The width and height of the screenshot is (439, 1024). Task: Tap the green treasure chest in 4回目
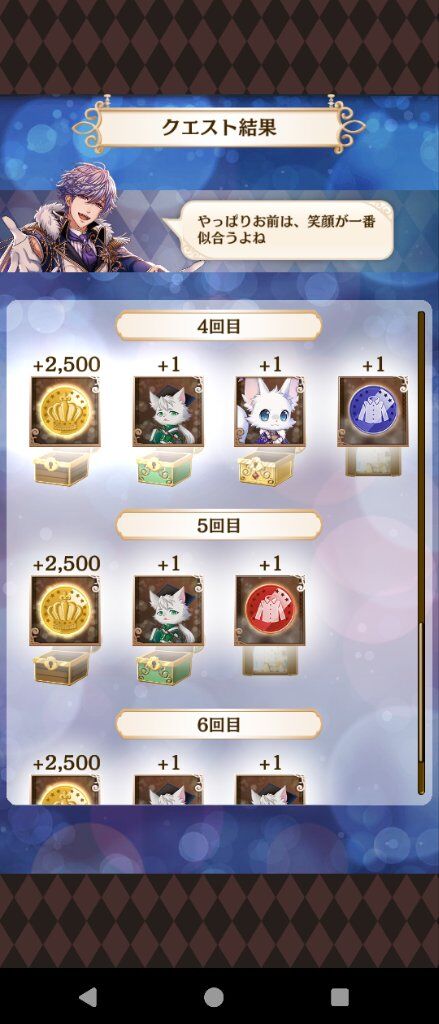[x=165, y=468]
